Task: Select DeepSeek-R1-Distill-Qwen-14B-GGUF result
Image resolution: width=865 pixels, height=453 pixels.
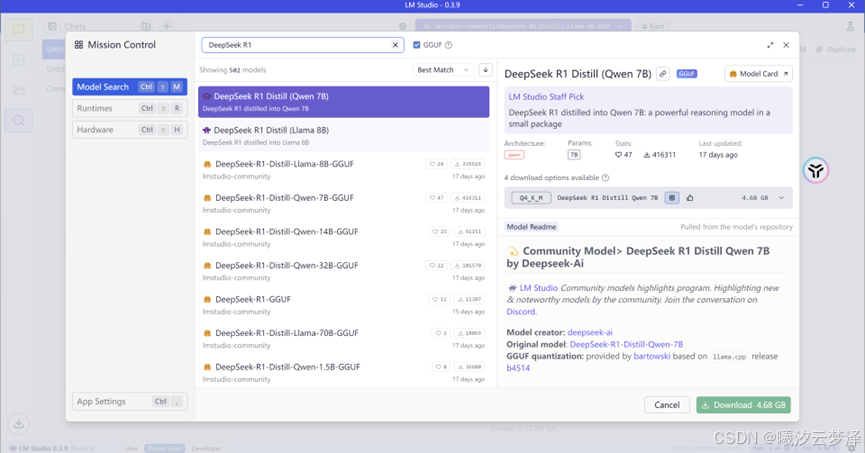Action: [x=344, y=237]
